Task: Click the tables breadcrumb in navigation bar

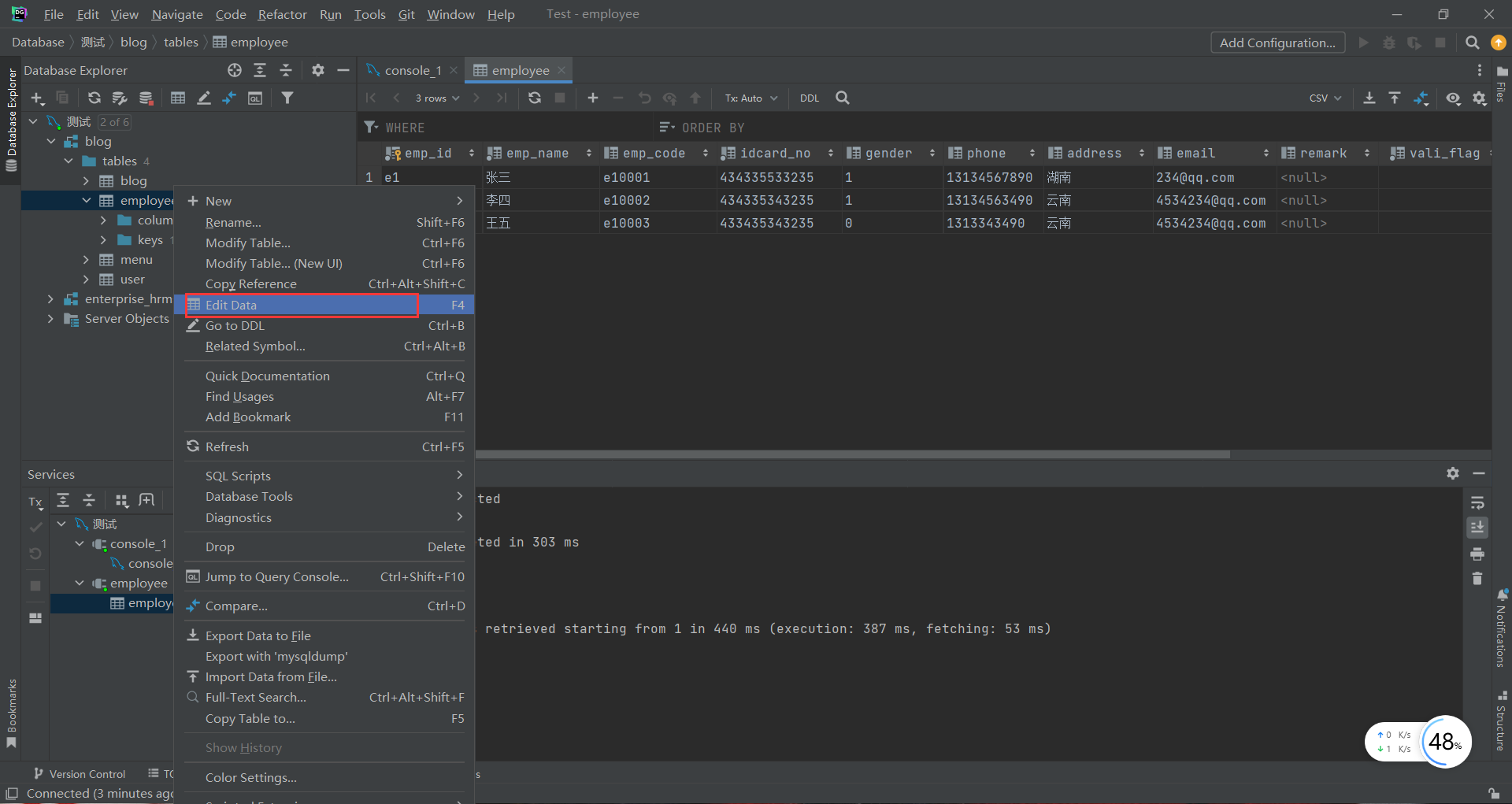Action: (180, 42)
